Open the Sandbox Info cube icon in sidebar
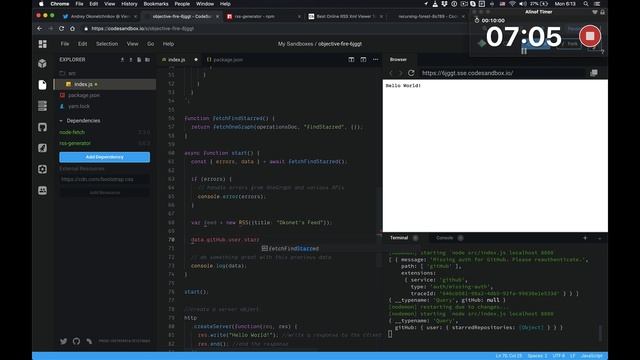640x360 pixels. coord(42,63)
